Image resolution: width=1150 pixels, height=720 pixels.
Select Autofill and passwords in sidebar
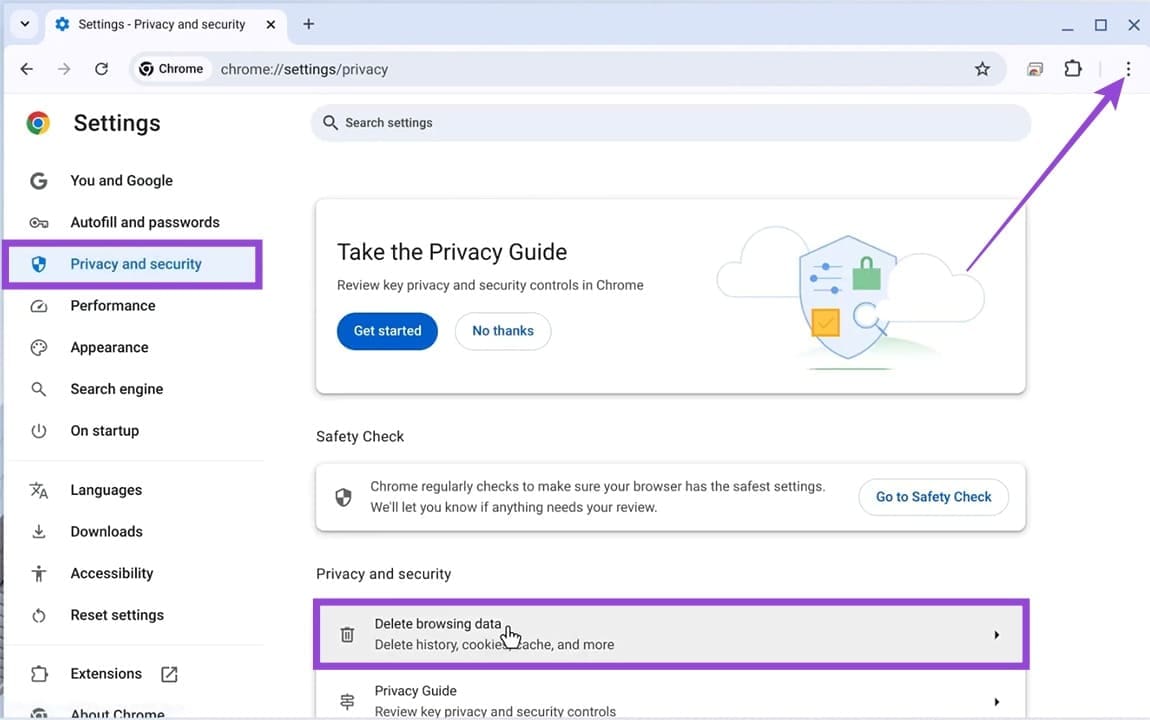144,222
